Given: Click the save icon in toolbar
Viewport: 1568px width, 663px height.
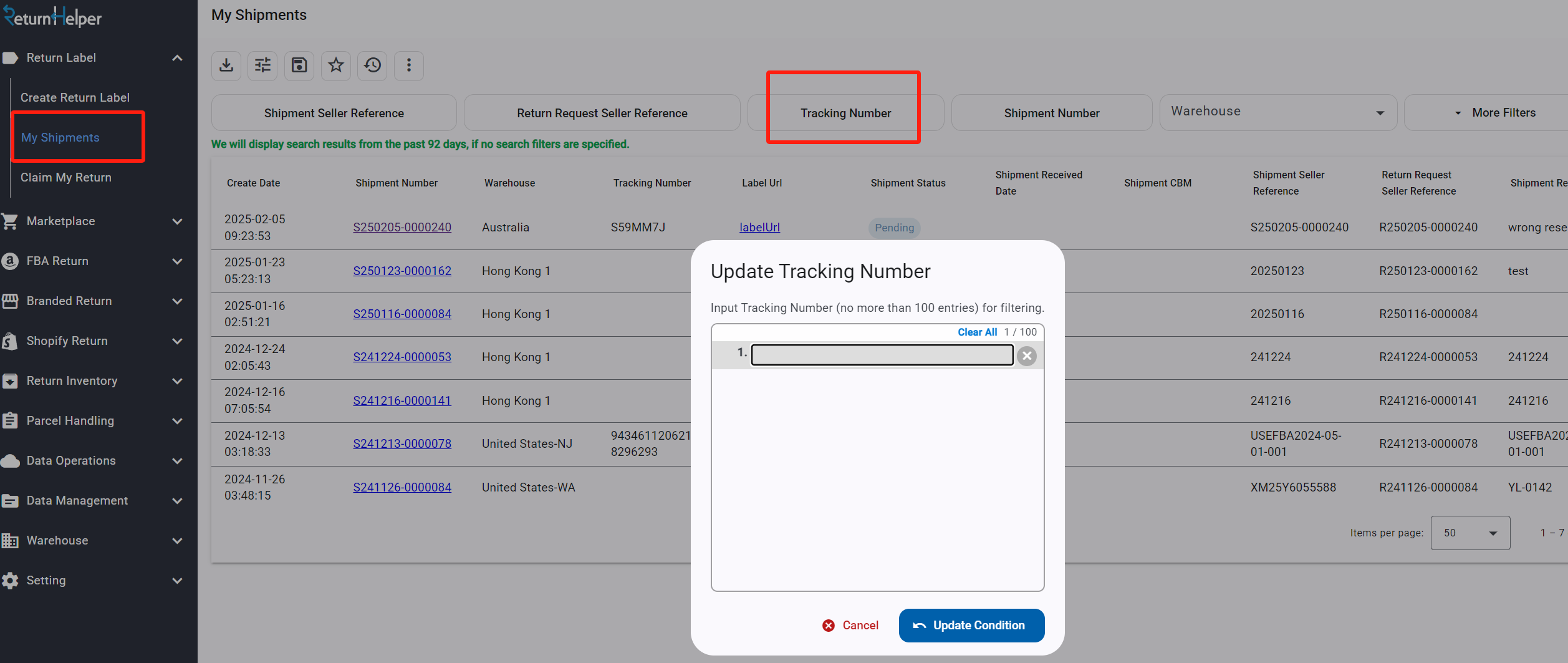Looking at the screenshot, I should [x=299, y=65].
